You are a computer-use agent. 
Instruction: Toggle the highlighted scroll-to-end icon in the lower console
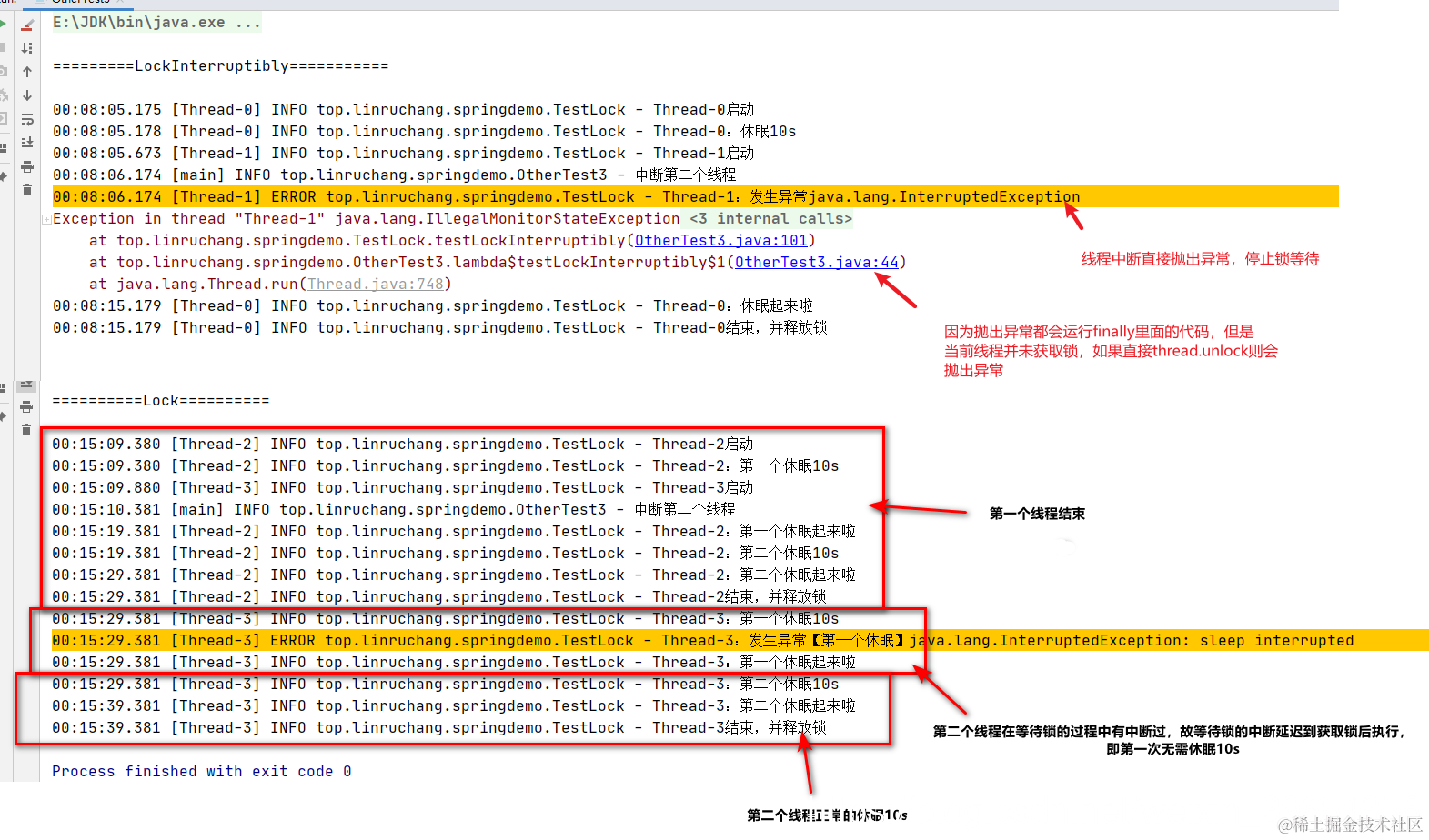point(26,385)
